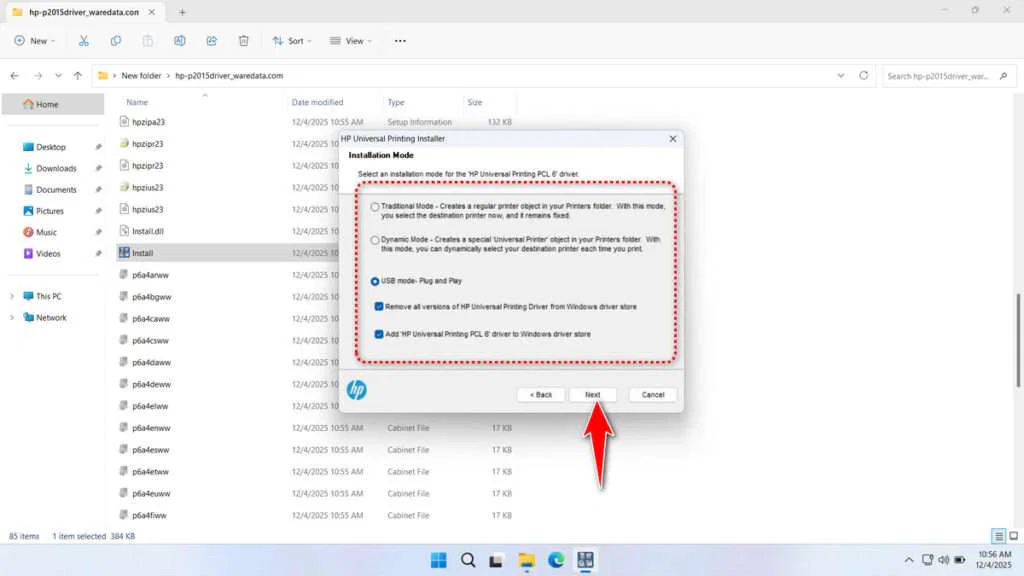The image size is (1024, 576).
Task: Select the Dynamic Mode radio button
Action: point(376,239)
